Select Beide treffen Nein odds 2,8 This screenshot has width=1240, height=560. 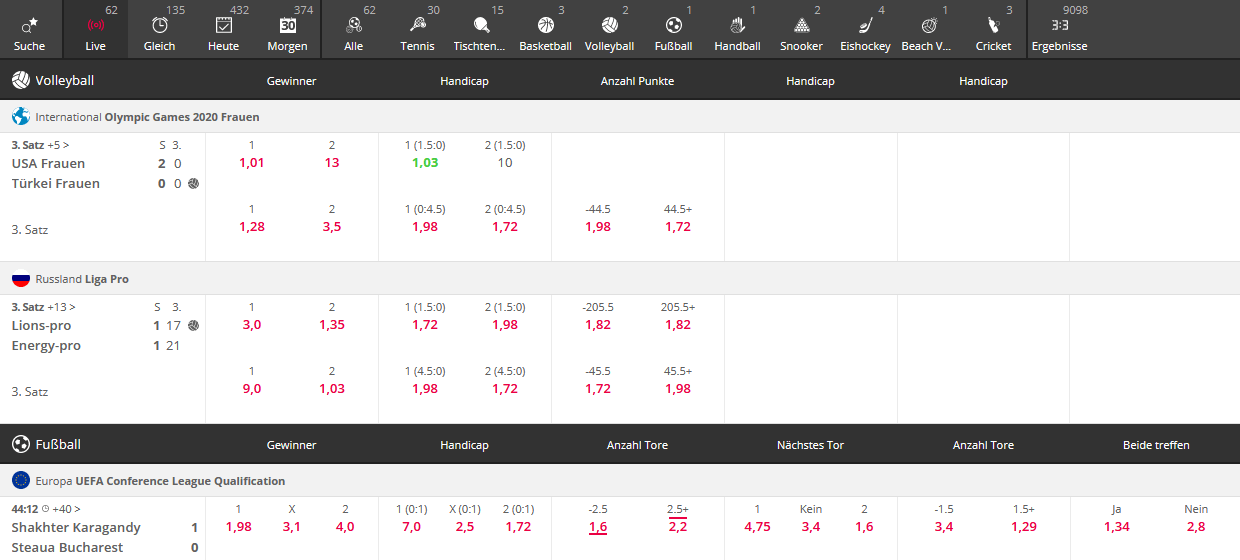pos(1196,527)
